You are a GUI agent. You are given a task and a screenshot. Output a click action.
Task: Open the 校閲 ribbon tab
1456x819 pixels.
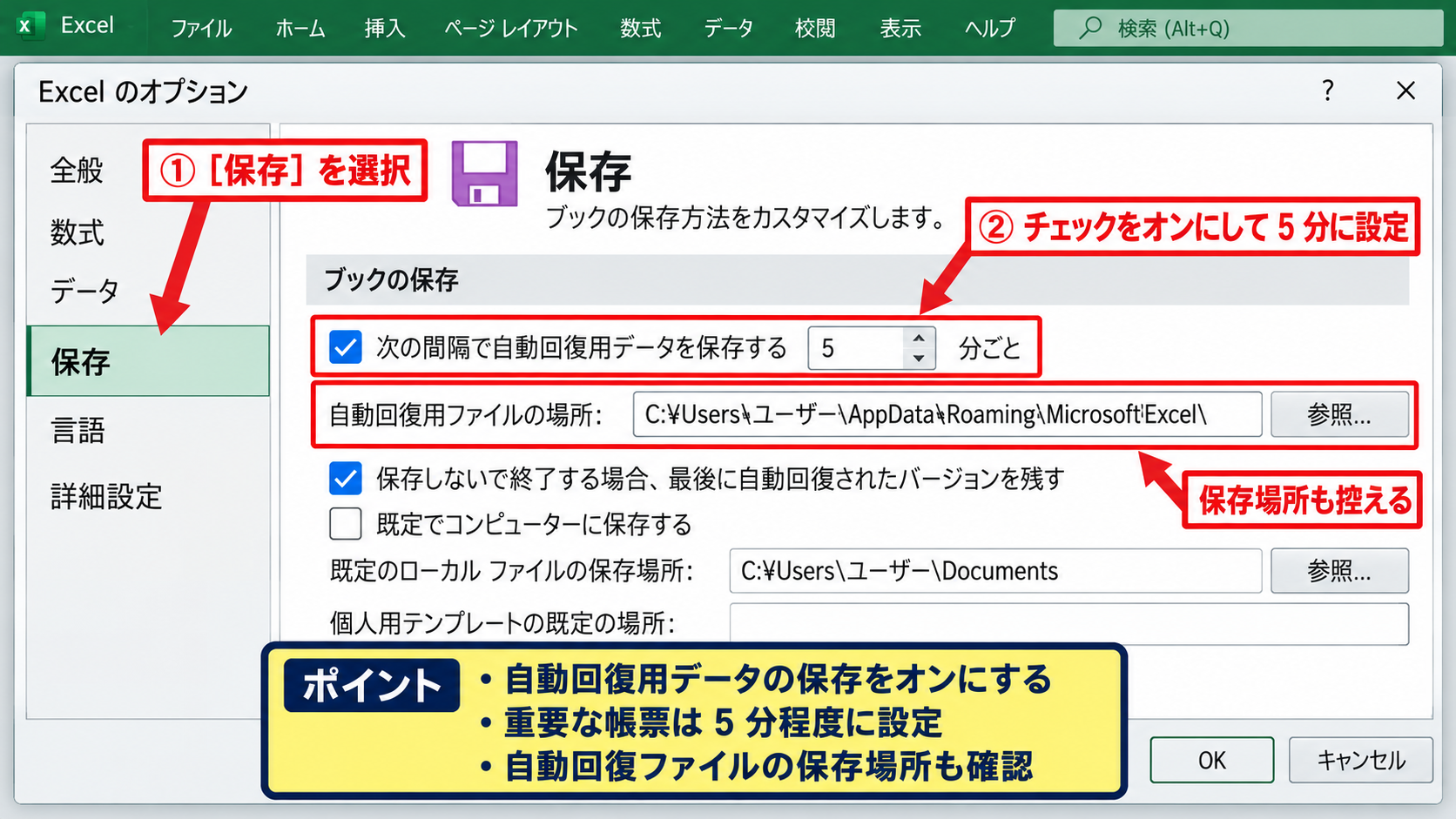click(815, 28)
